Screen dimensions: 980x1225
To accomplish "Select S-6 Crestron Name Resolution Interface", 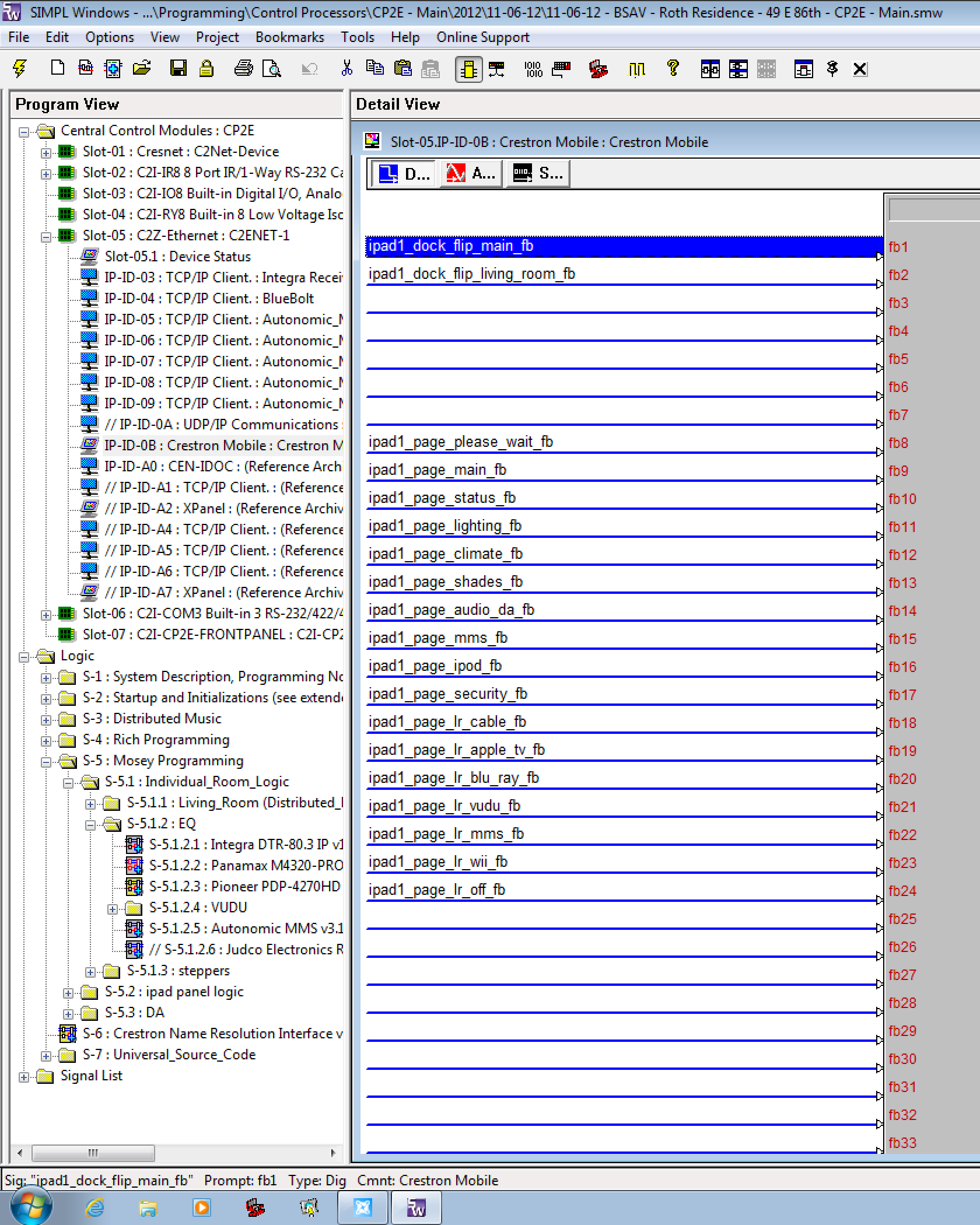I will 212,1034.
